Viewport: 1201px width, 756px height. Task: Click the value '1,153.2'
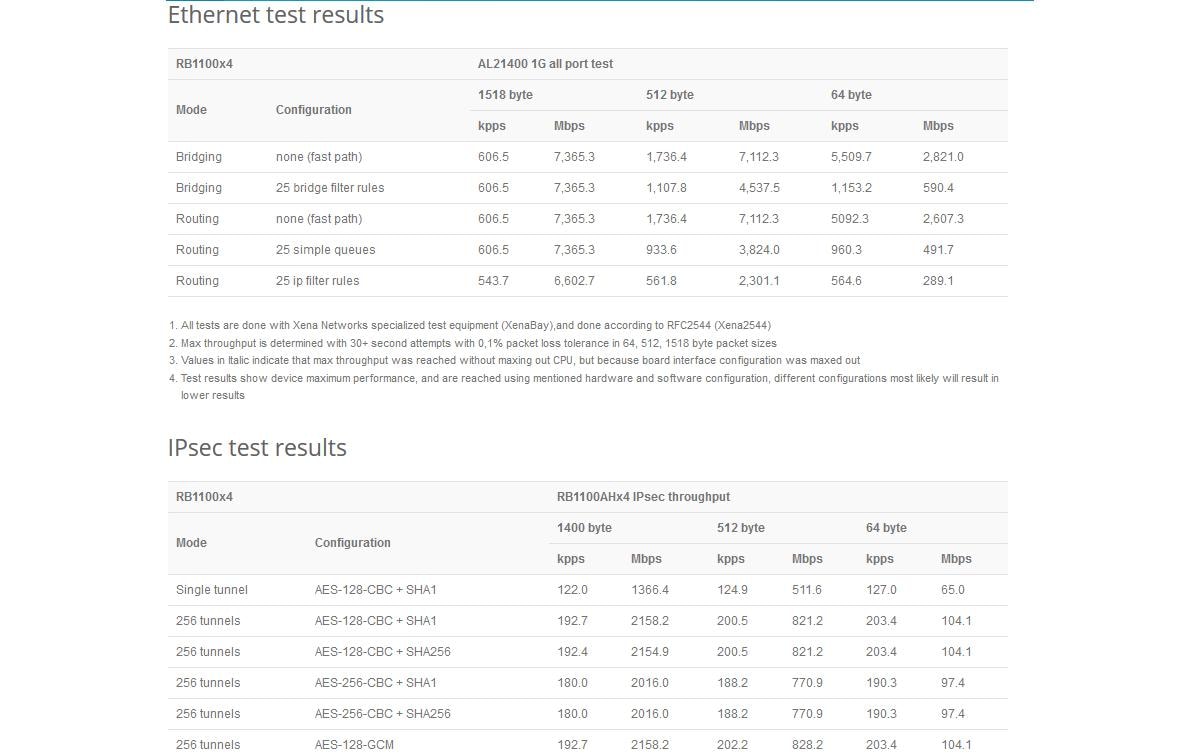pos(851,188)
